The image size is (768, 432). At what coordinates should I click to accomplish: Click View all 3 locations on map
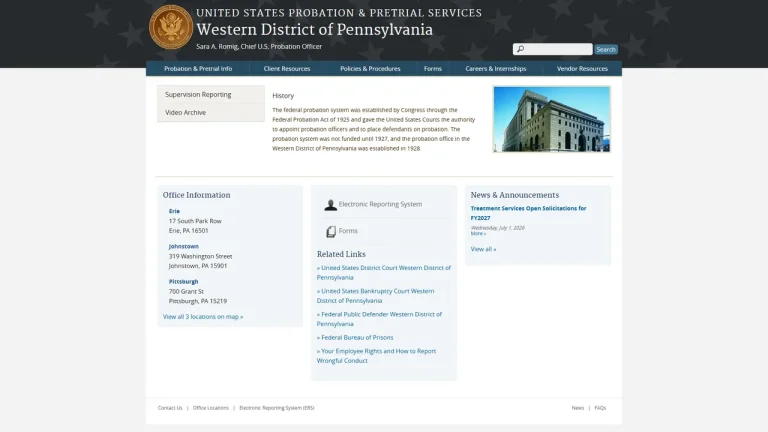click(x=203, y=317)
